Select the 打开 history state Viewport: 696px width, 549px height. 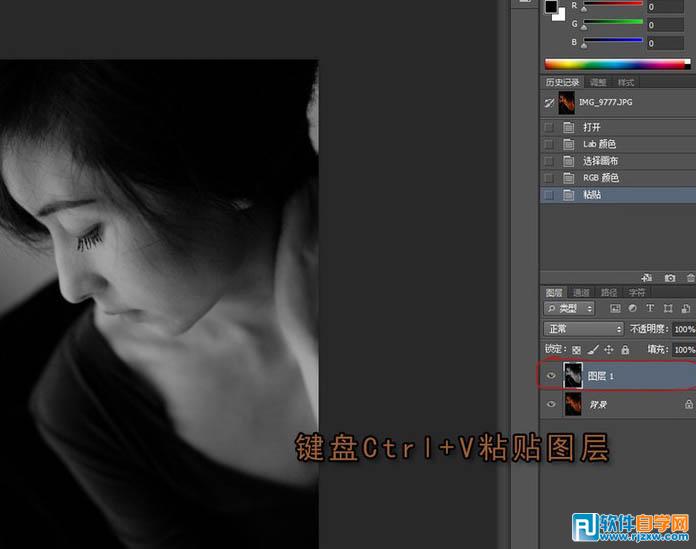click(x=618, y=127)
